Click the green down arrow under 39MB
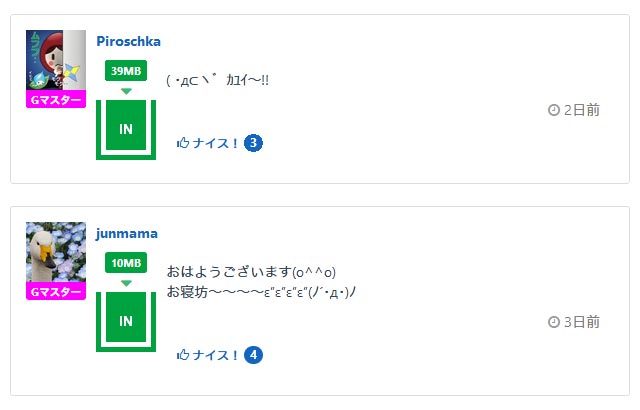Image resolution: width=640 pixels, height=410 pixels. tap(126, 91)
